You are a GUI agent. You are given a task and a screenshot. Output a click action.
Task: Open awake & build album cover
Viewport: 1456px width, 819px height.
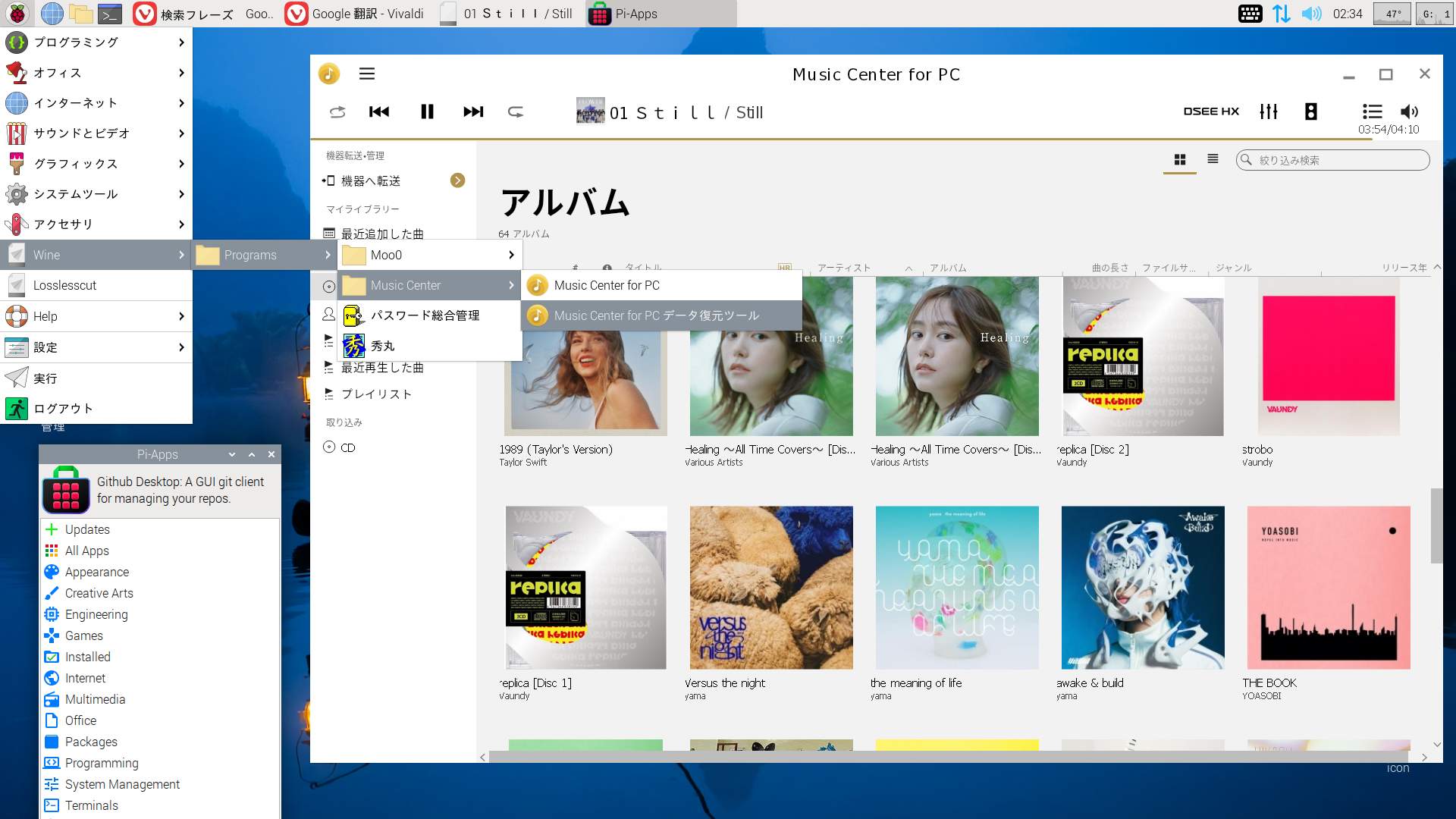pyautogui.click(x=1143, y=588)
